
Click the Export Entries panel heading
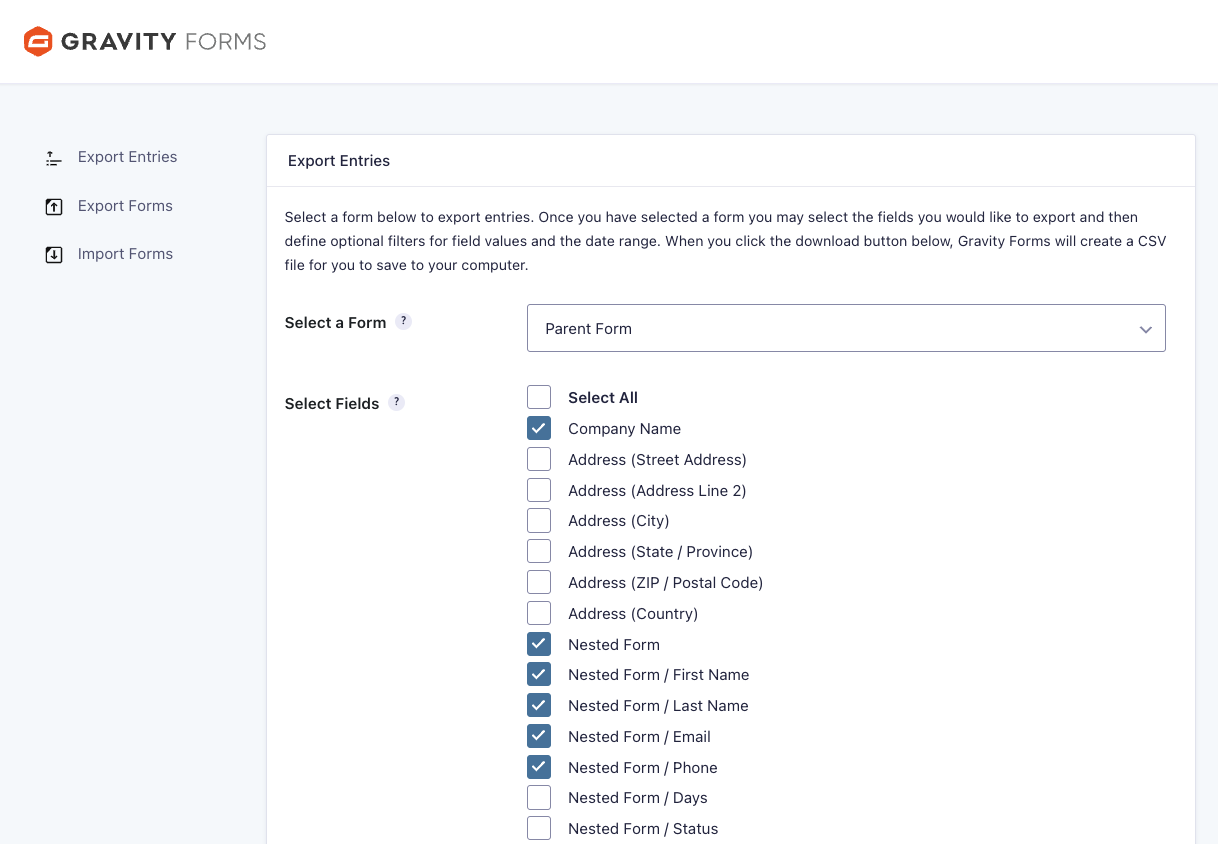pyautogui.click(x=339, y=160)
